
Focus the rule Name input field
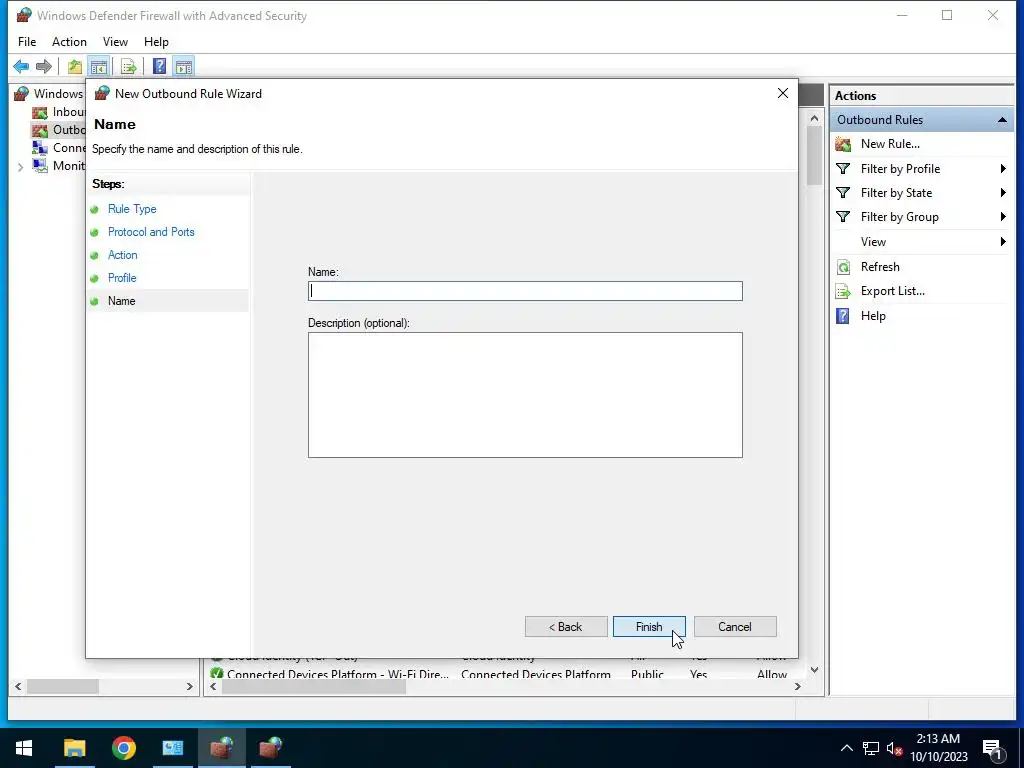(x=525, y=291)
